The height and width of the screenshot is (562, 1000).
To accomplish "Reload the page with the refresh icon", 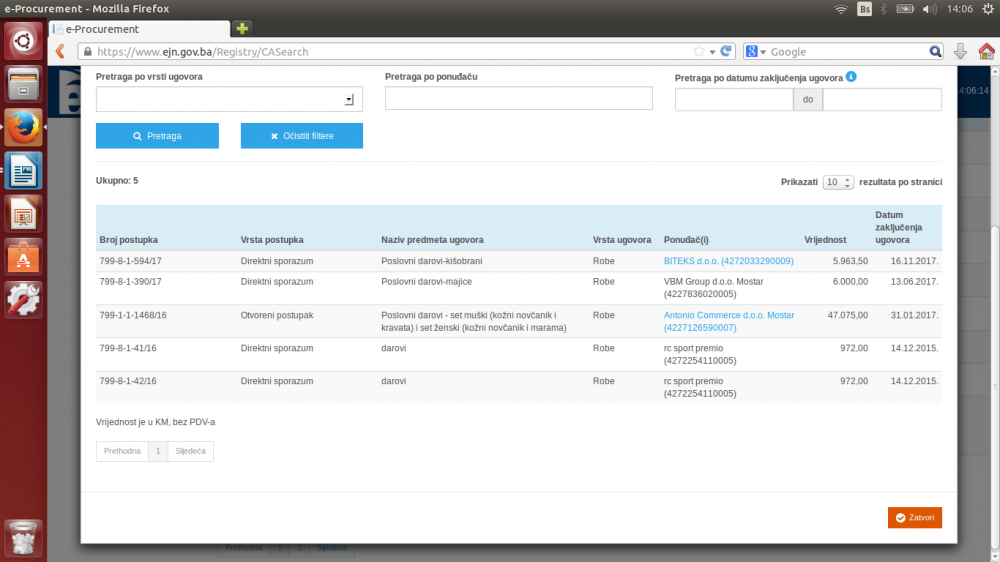I will pyautogui.click(x=726, y=51).
